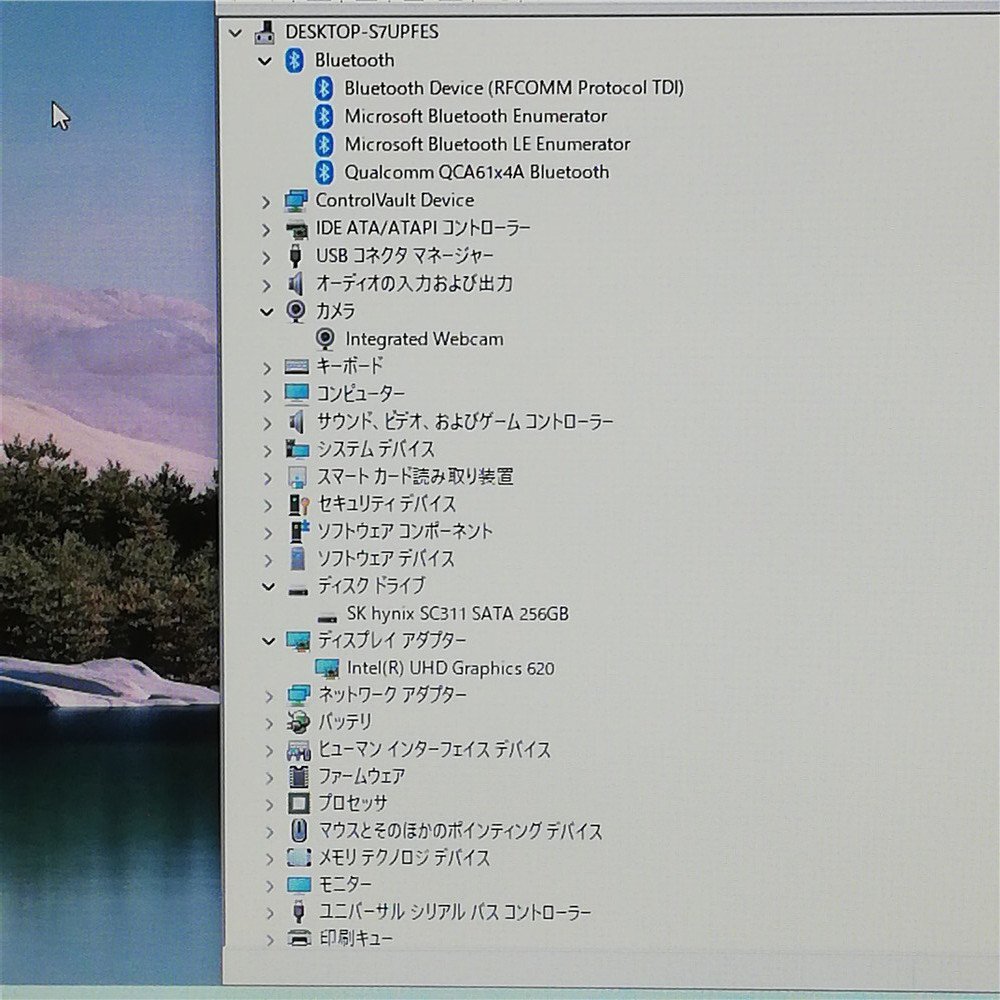Screen dimensions: 1000x1000
Task: Collapse the Bluetooth category
Action: (x=265, y=62)
